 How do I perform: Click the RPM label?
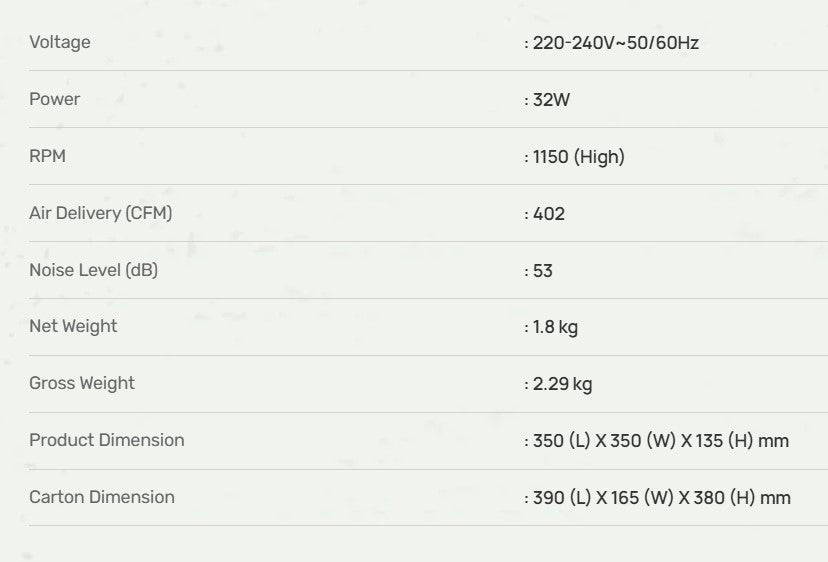point(47,156)
